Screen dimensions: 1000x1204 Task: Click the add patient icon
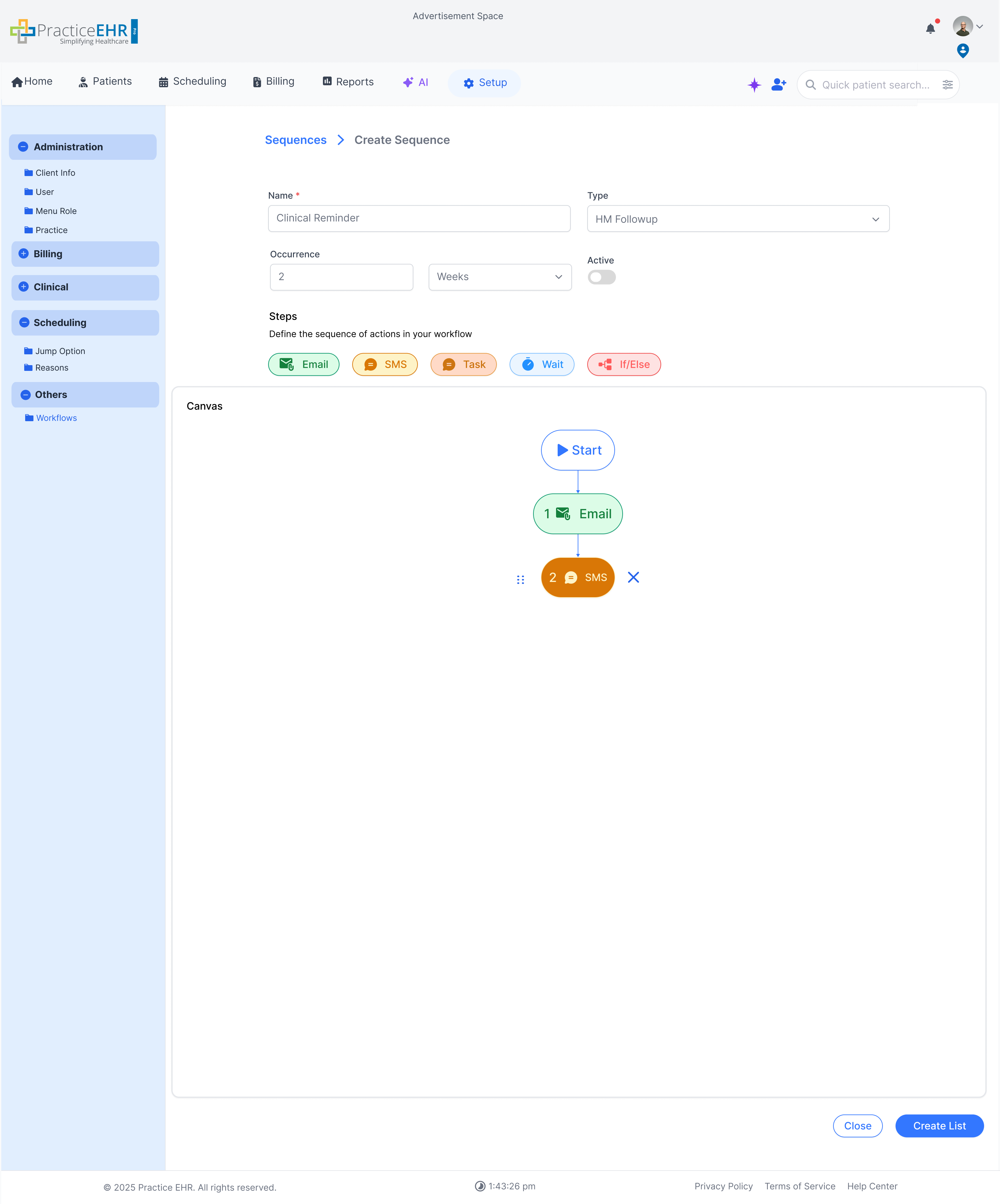[779, 85]
